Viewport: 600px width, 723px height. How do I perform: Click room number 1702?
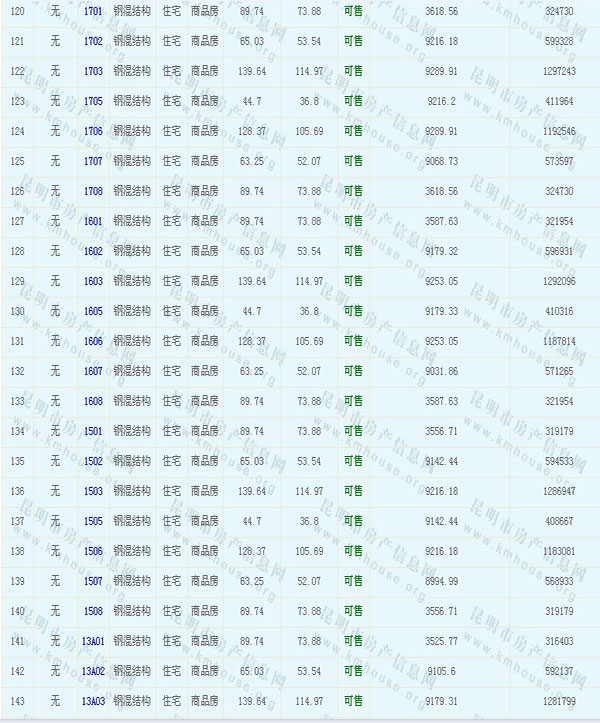pos(93,41)
